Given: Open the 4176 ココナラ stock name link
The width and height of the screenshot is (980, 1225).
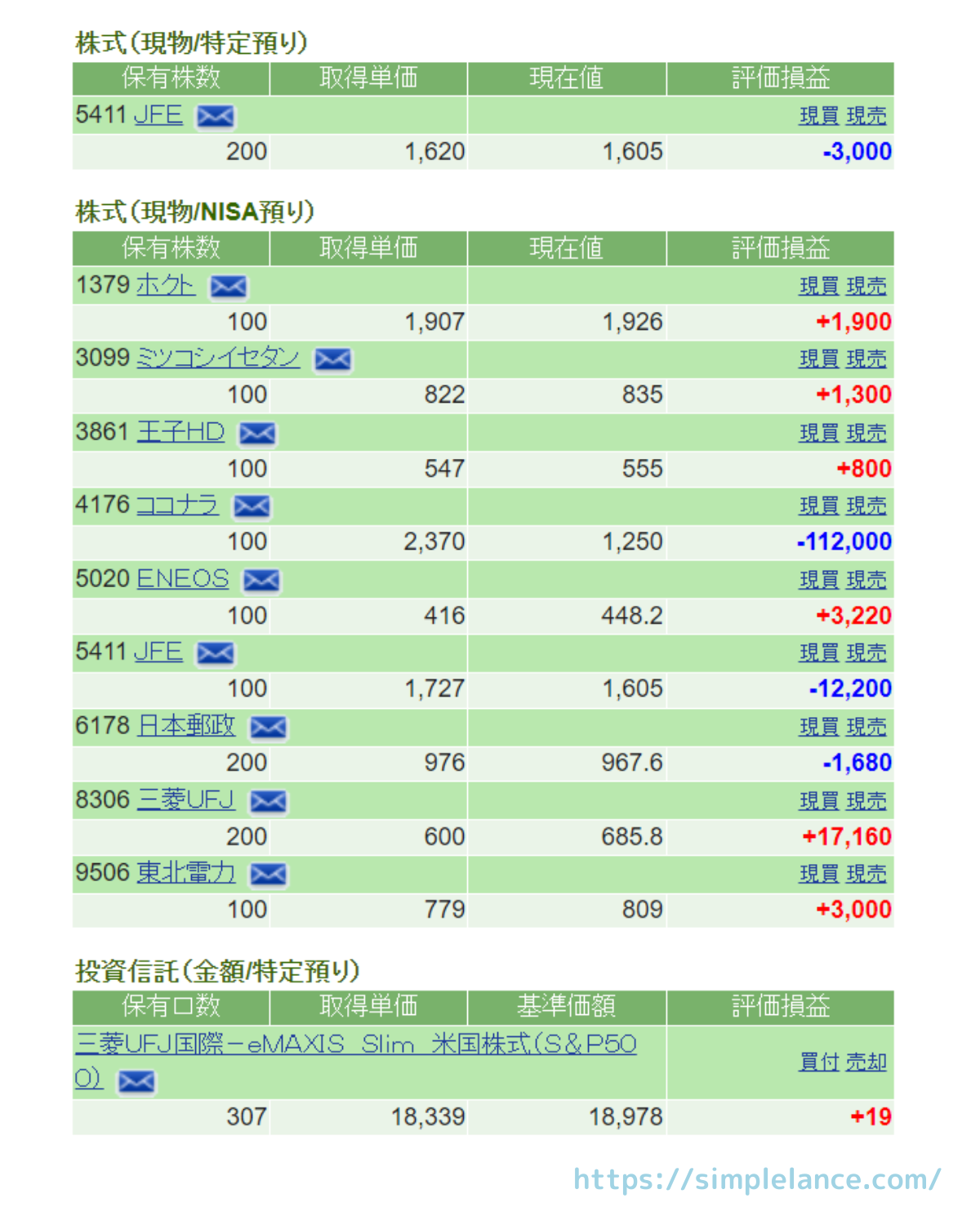Looking at the screenshot, I should [177, 506].
